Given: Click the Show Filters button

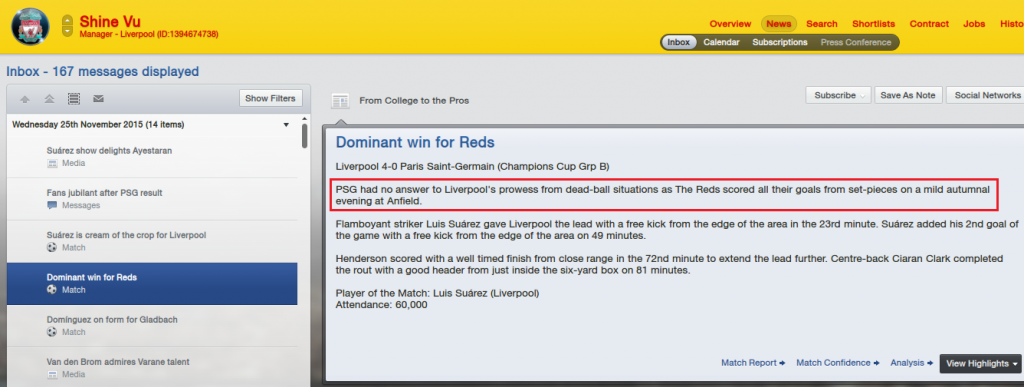Looking at the screenshot, I should [270, 99].
